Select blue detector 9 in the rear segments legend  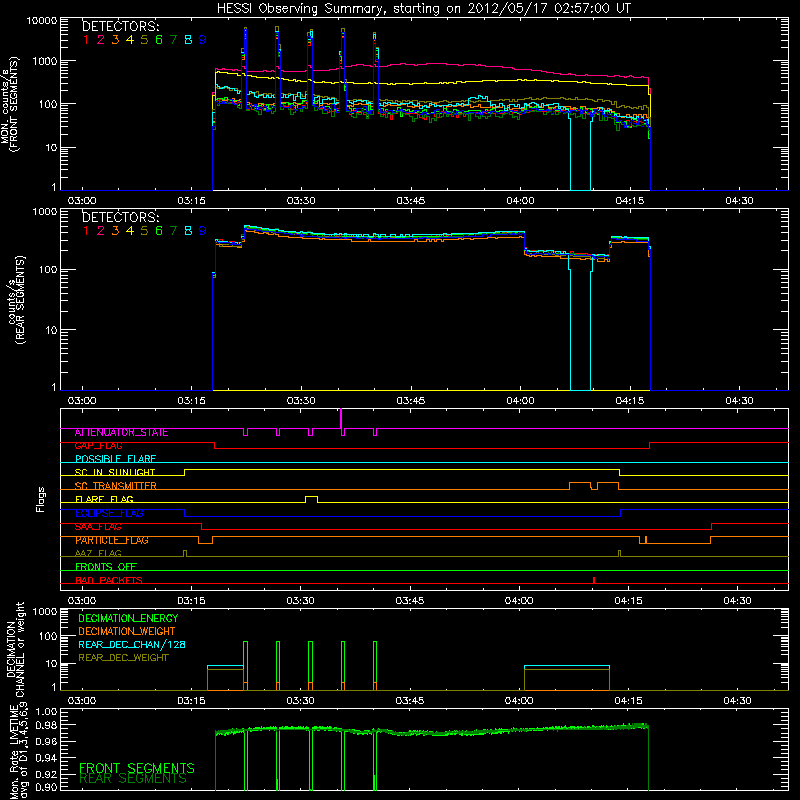point(203,231)
